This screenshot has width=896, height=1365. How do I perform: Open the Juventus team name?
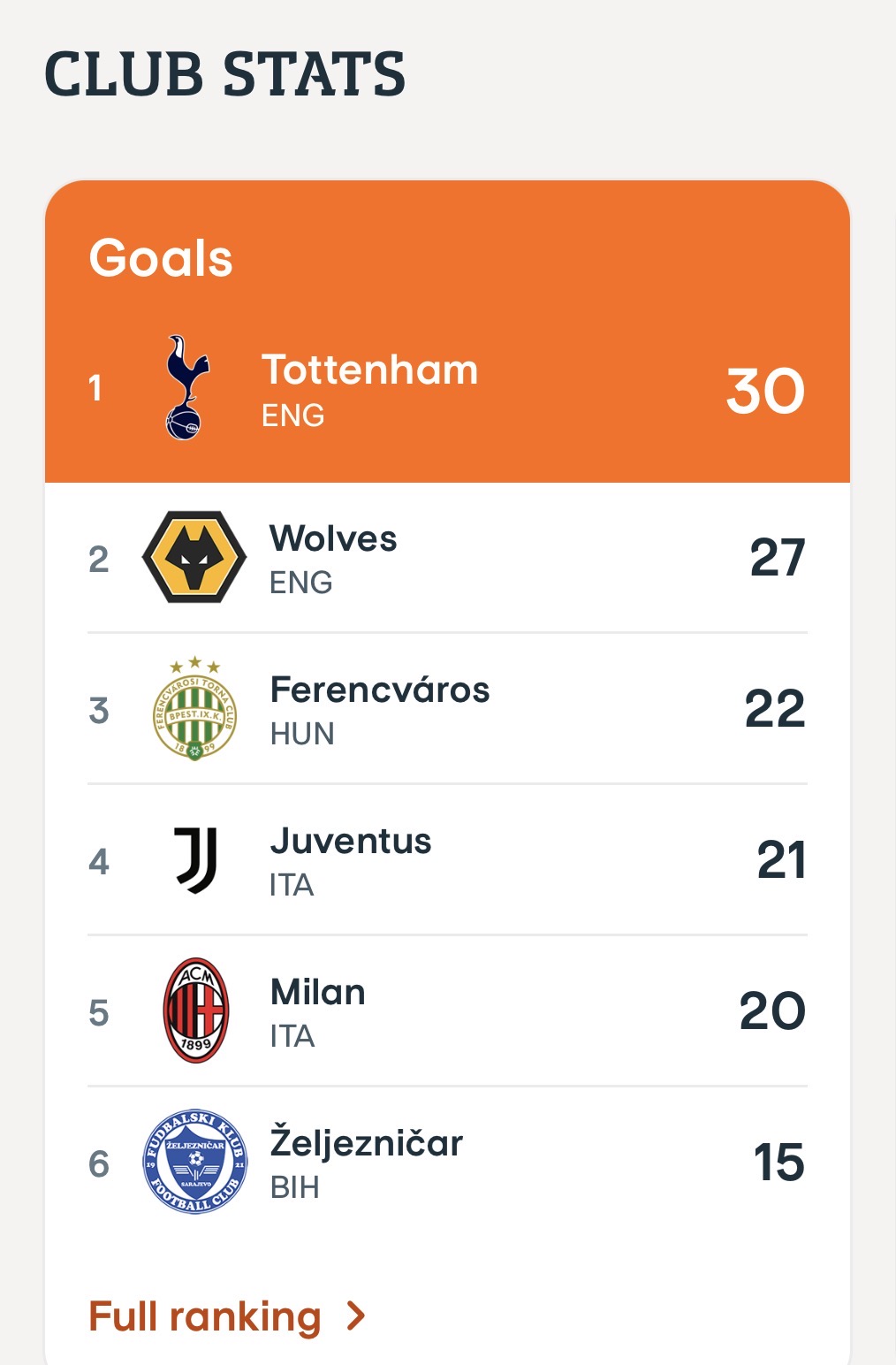(351, 841)
